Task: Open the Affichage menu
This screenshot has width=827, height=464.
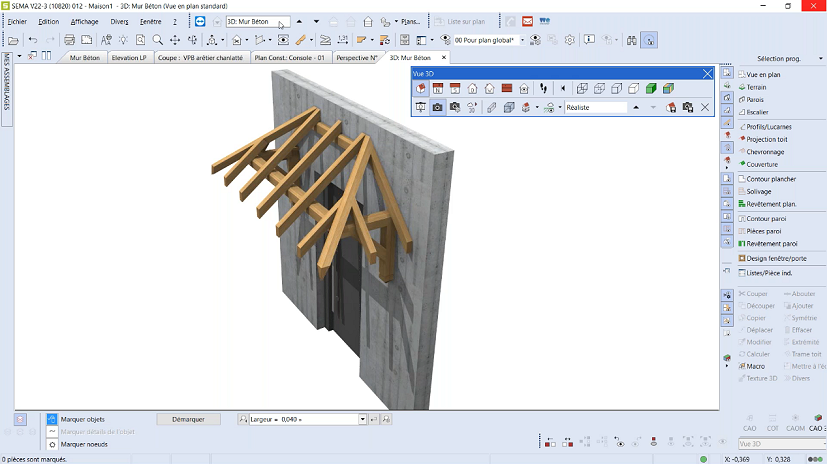Action: click(84, 21)
